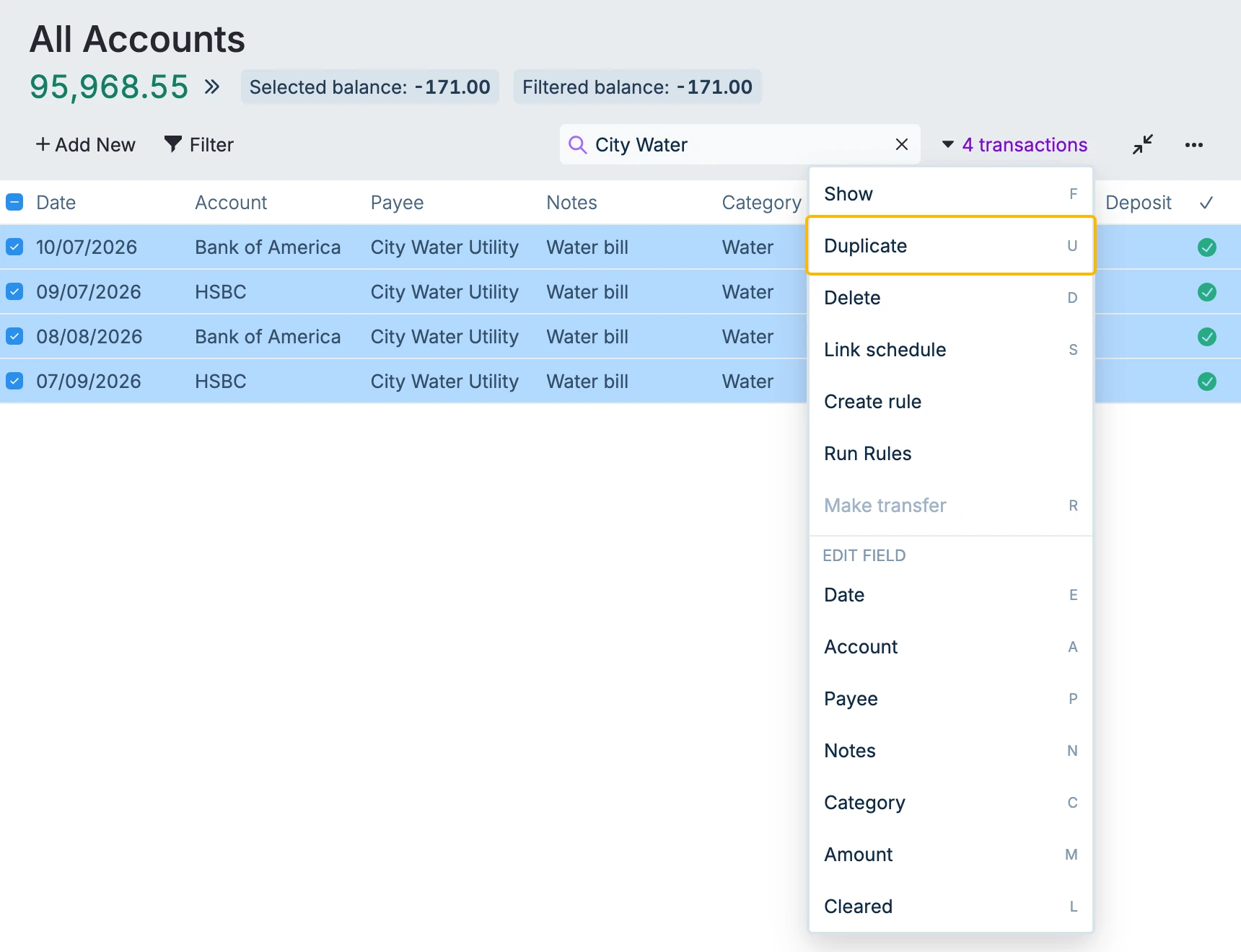Uncheck the 09/07/2026 transaction checkbox

coord(14,291)
